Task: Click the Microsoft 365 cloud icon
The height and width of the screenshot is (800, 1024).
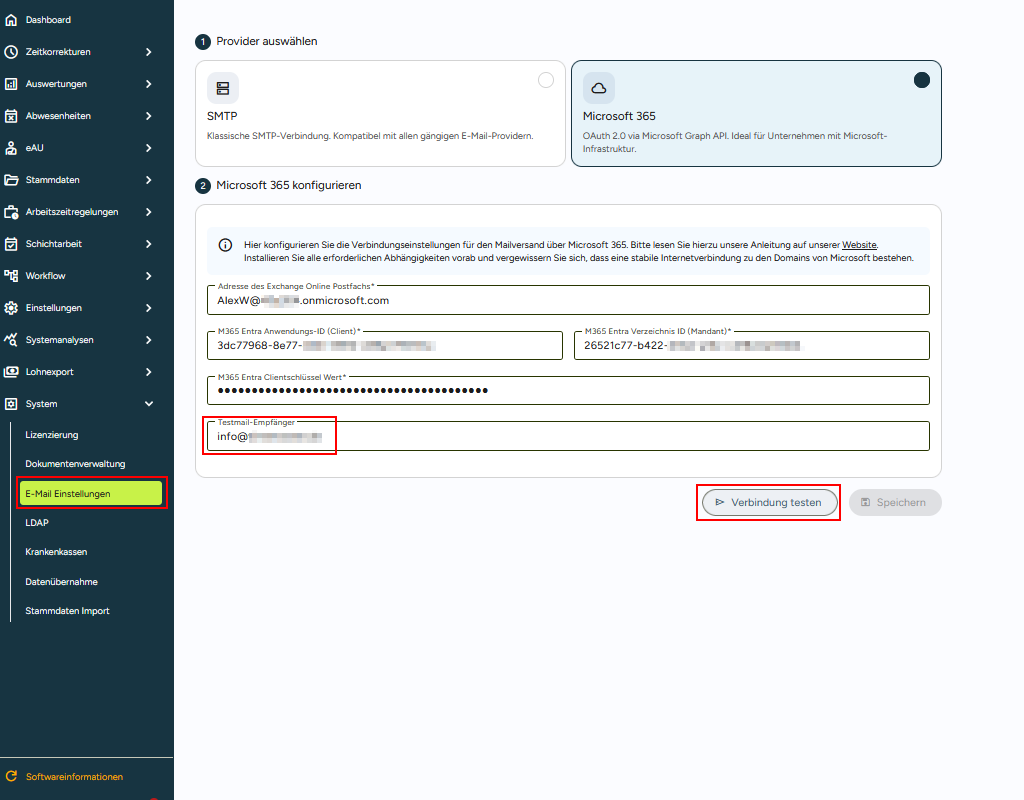Action: [x=599, y=88]
